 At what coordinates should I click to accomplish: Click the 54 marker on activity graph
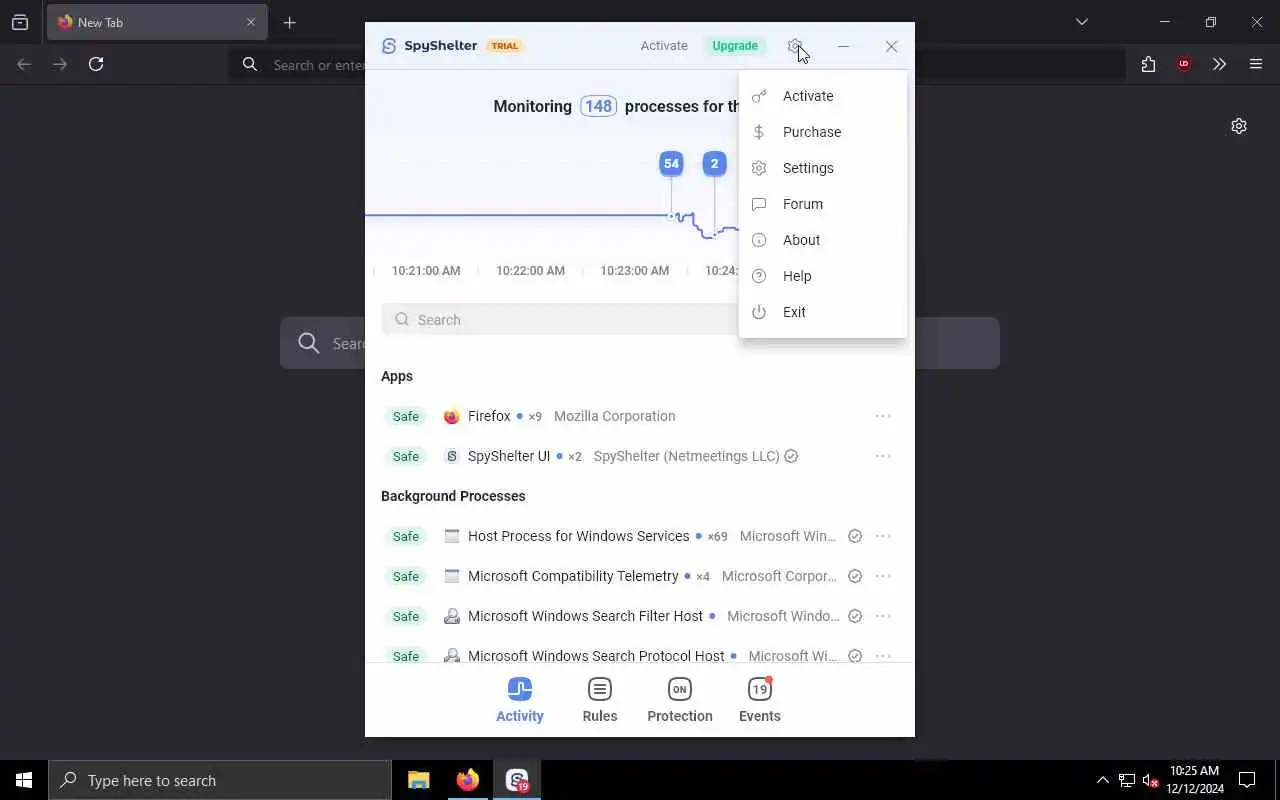click(671, 164)
